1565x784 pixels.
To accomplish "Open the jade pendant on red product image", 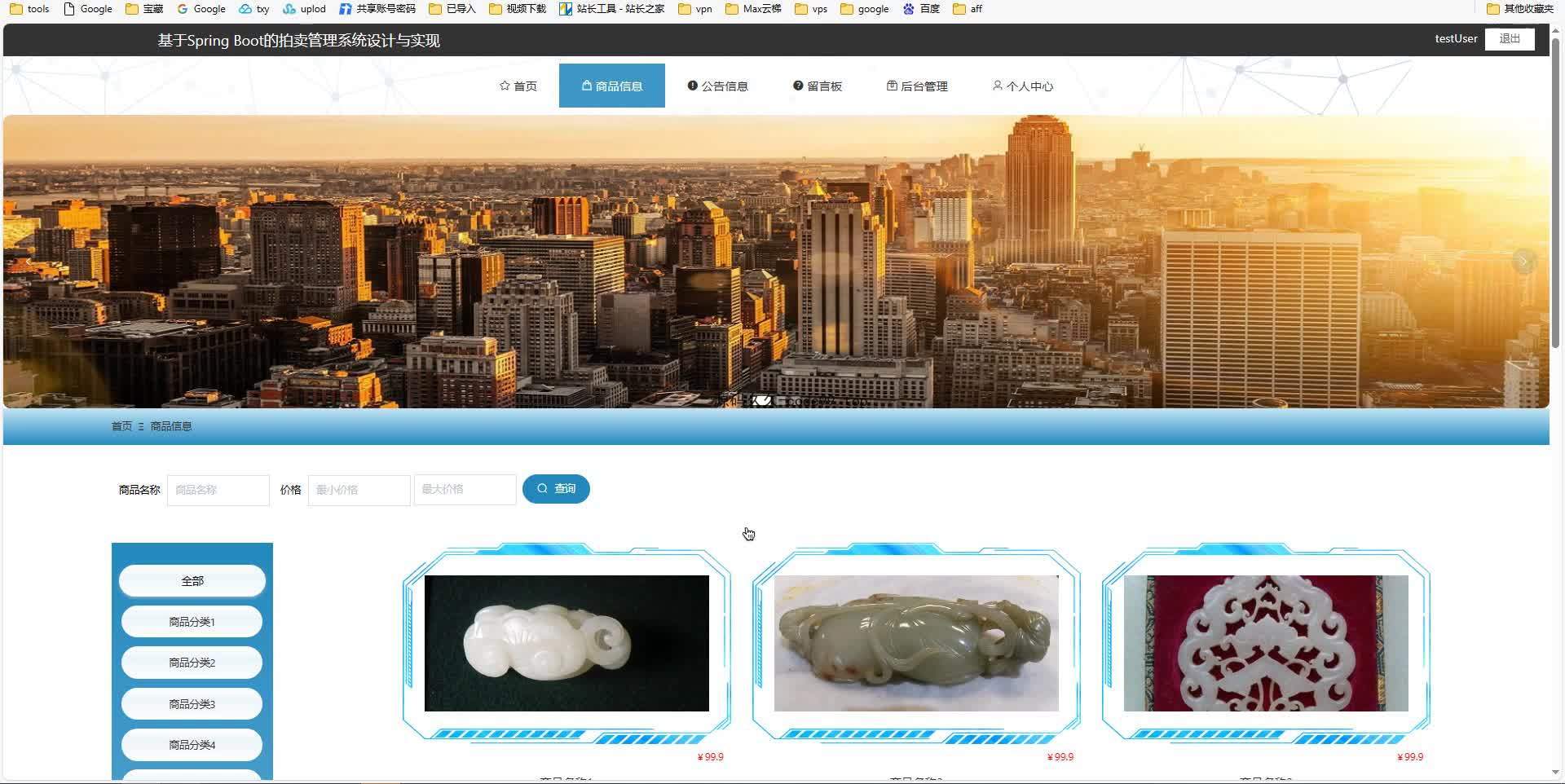I will point(1266,643).
